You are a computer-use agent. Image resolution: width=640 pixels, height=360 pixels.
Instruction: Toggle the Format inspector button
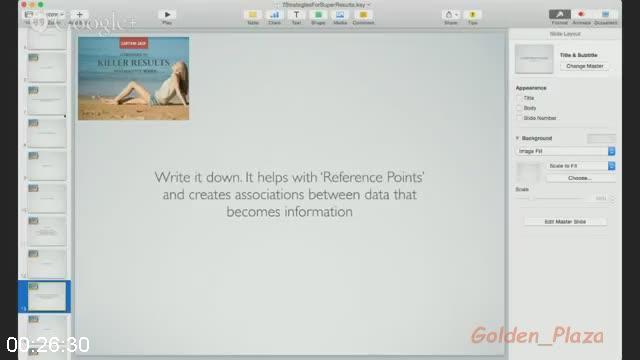click(x=560, y=14)
